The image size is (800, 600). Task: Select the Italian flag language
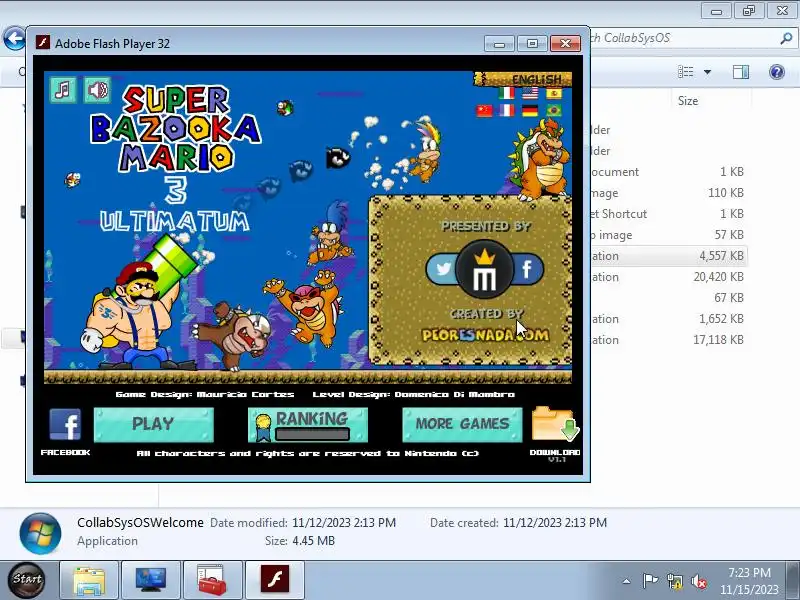tap(506, 93)
